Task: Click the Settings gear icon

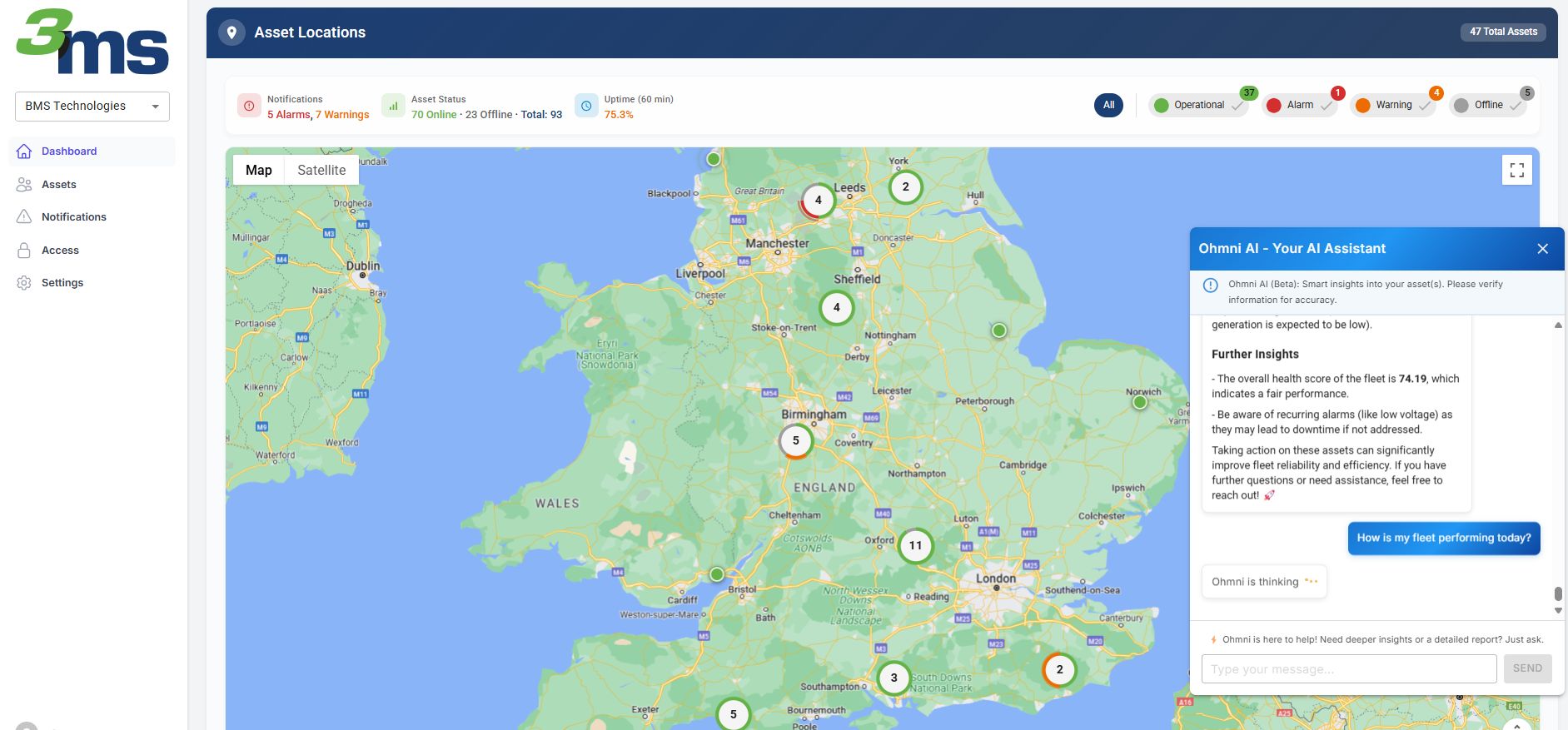Action: [24, 283]
